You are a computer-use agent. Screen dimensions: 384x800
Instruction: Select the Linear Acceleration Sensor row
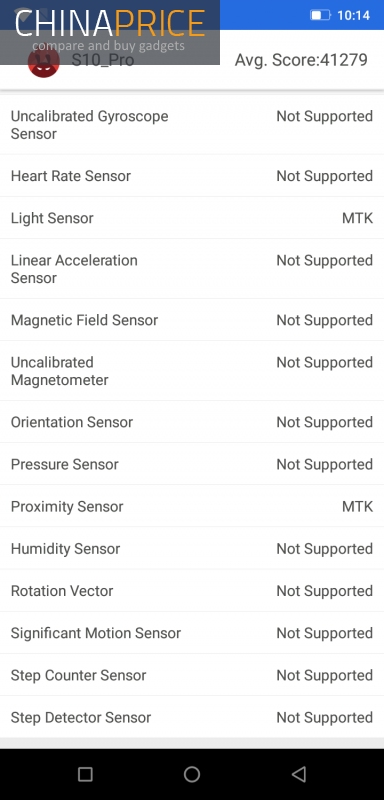(x=192, y=269)
